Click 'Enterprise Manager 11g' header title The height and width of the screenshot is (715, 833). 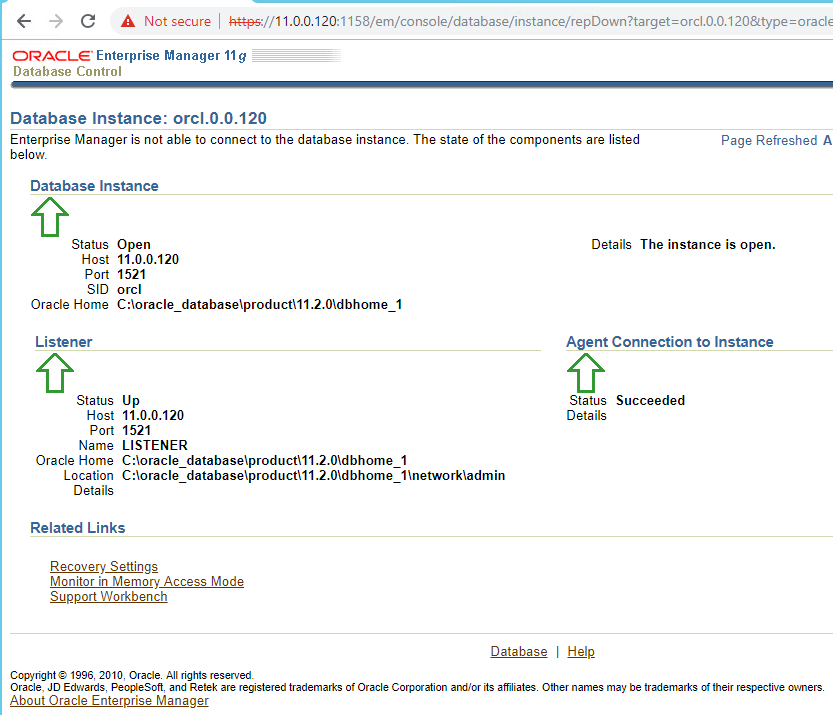[x=171, y=55]
